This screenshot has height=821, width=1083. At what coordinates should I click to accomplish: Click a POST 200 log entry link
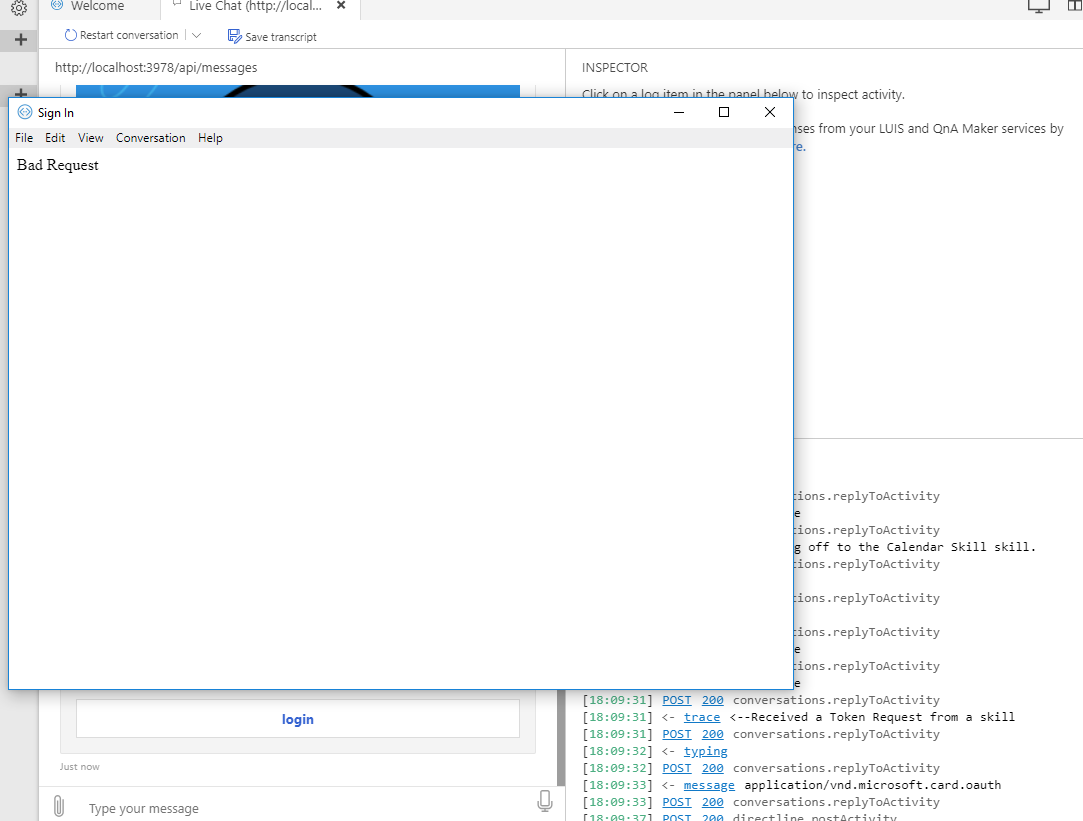676,700
